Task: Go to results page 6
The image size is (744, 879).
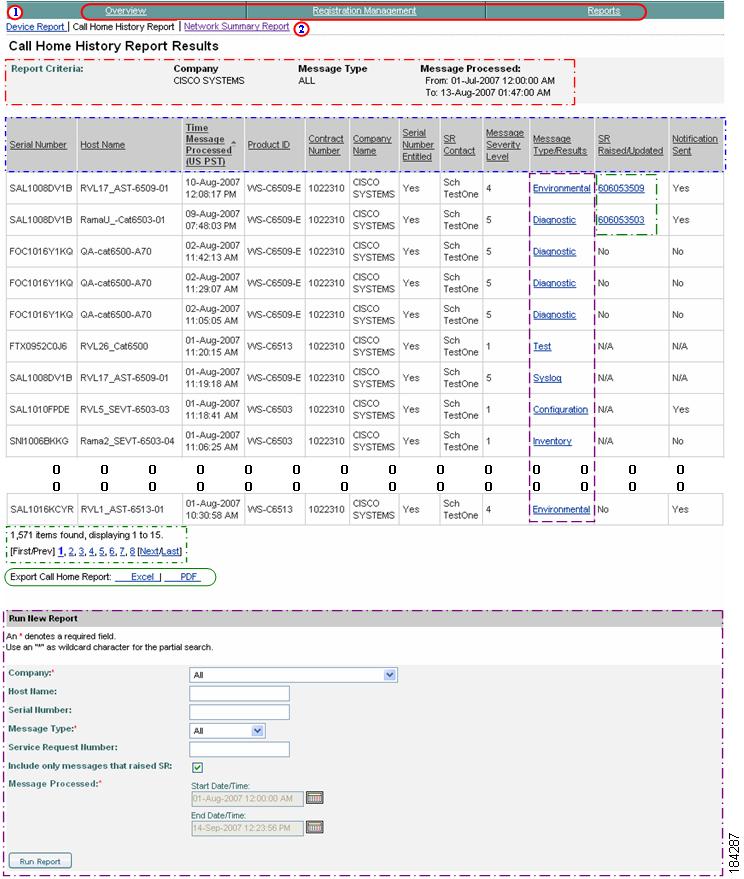Action: click(112, 552)
